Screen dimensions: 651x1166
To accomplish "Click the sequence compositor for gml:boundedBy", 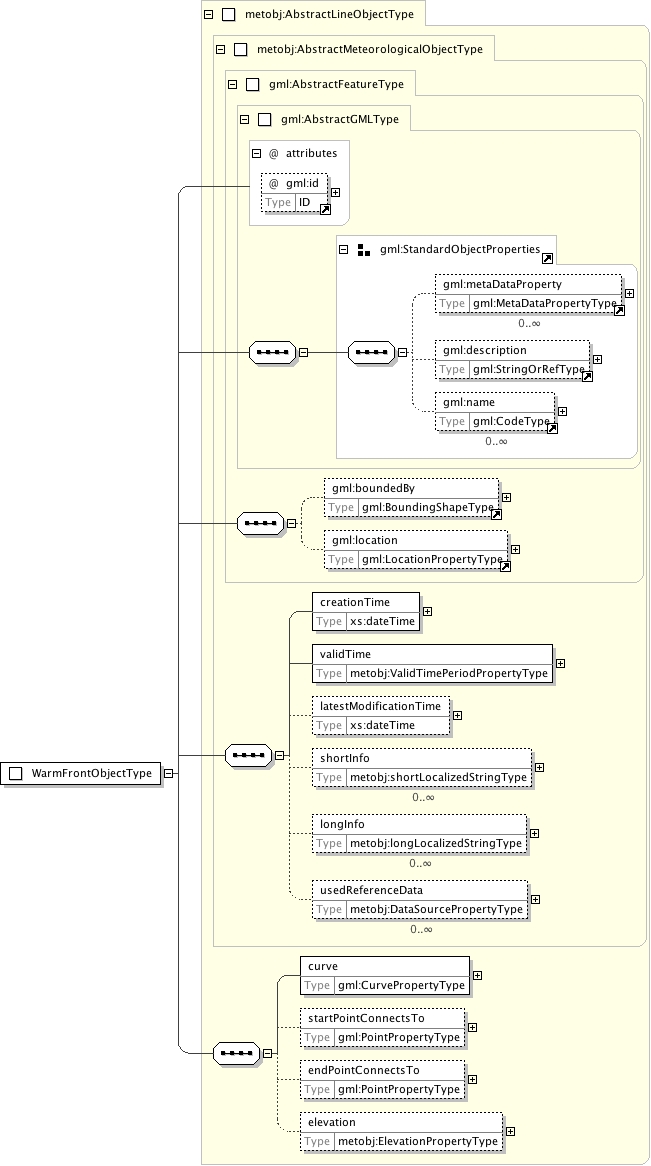I will [260, 524].
